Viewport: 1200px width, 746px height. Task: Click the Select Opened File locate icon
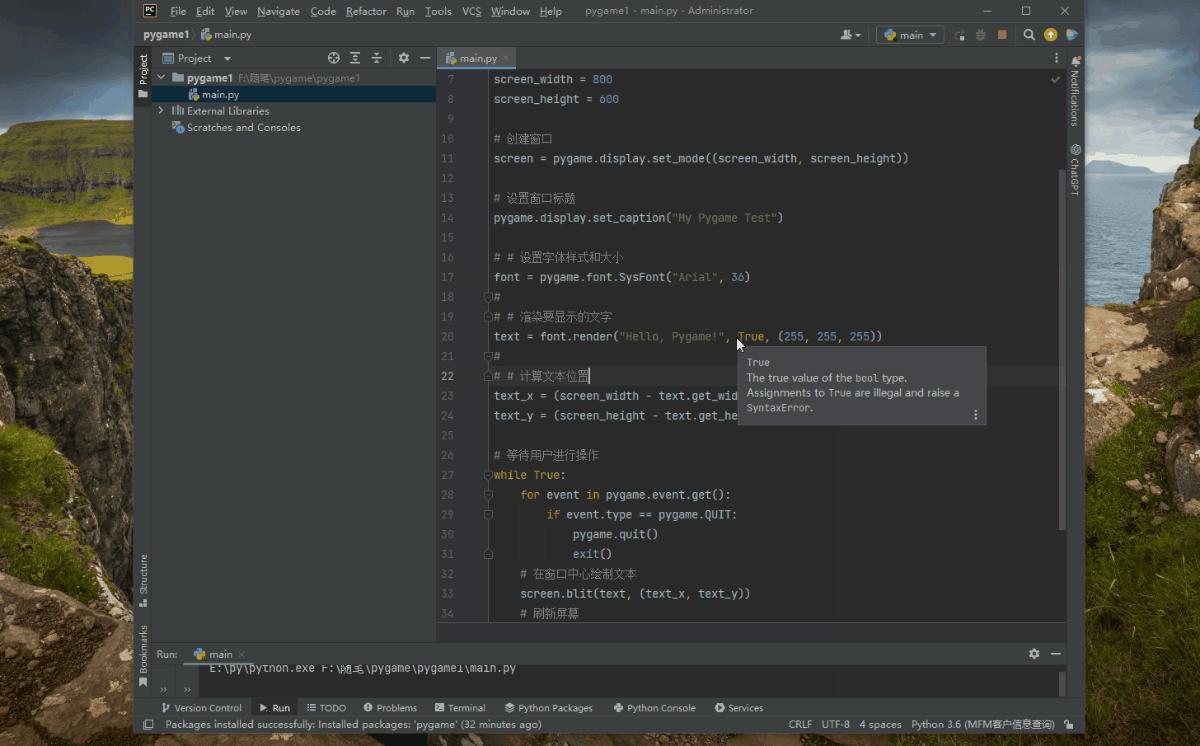[334, 58]
